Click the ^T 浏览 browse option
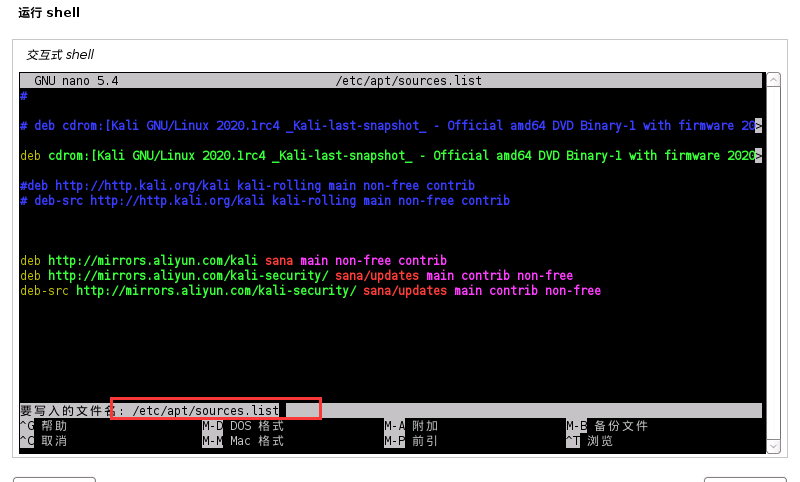This screenshot has height=482, width=800. point(589,441)
